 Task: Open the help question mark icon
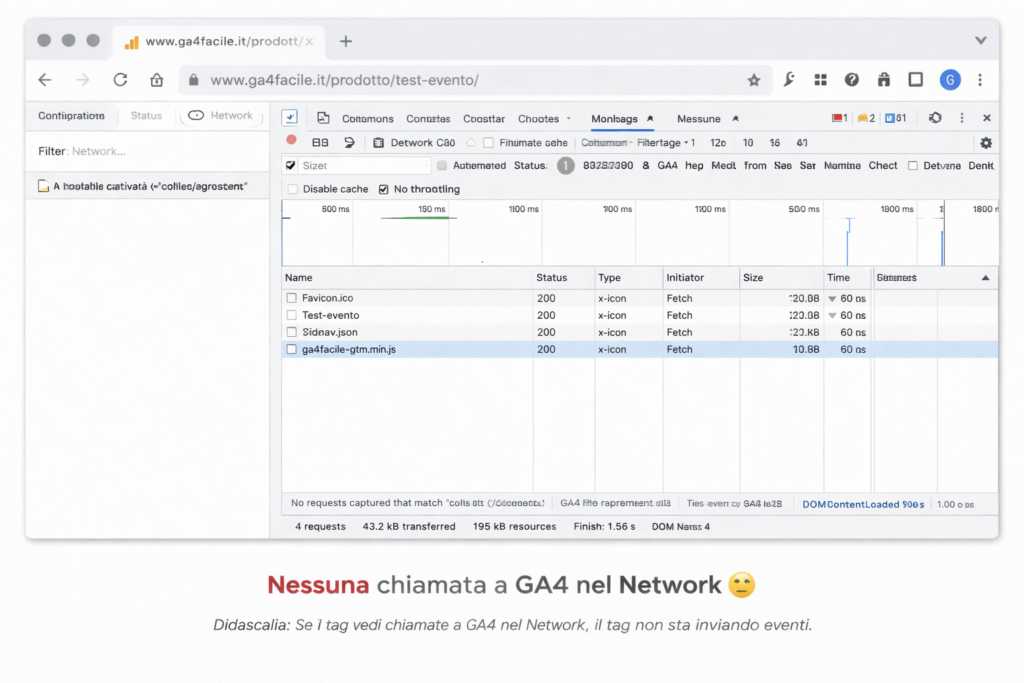pos(852,80)
